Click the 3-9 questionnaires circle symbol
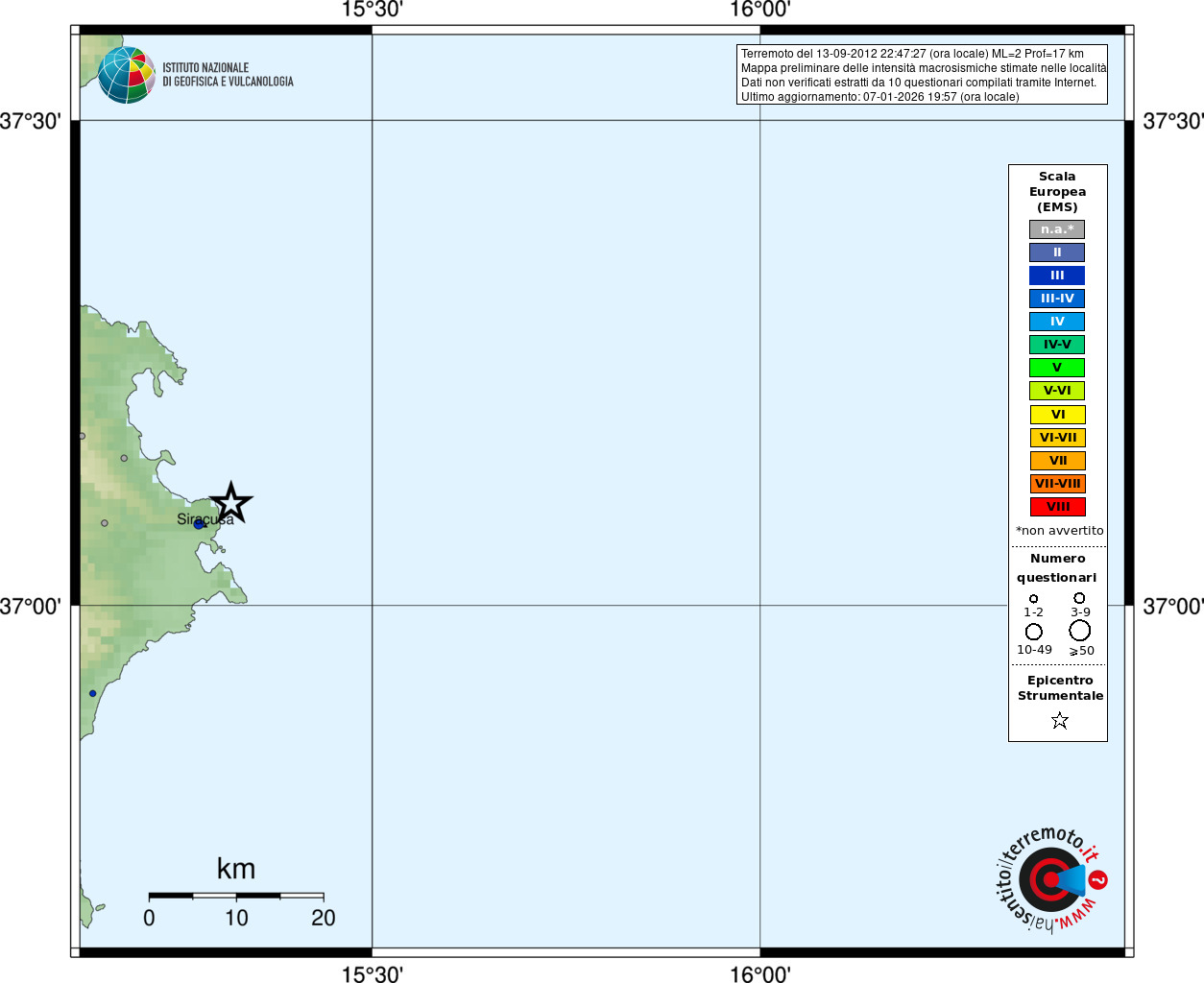The image size is (1204, 983). pyautogui.click(x=1079, y=597)
